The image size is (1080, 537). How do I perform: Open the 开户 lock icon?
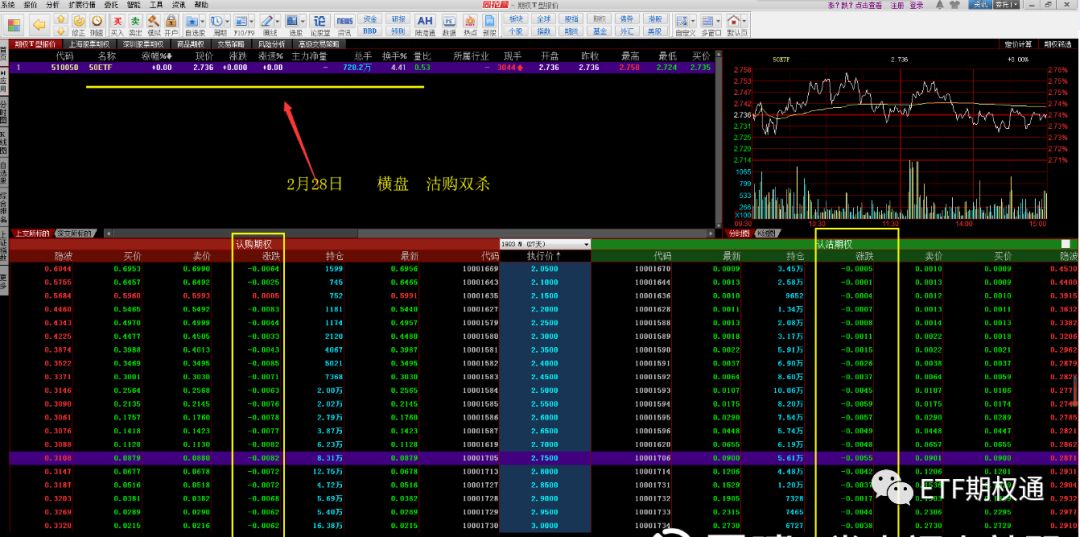(171, 23)
